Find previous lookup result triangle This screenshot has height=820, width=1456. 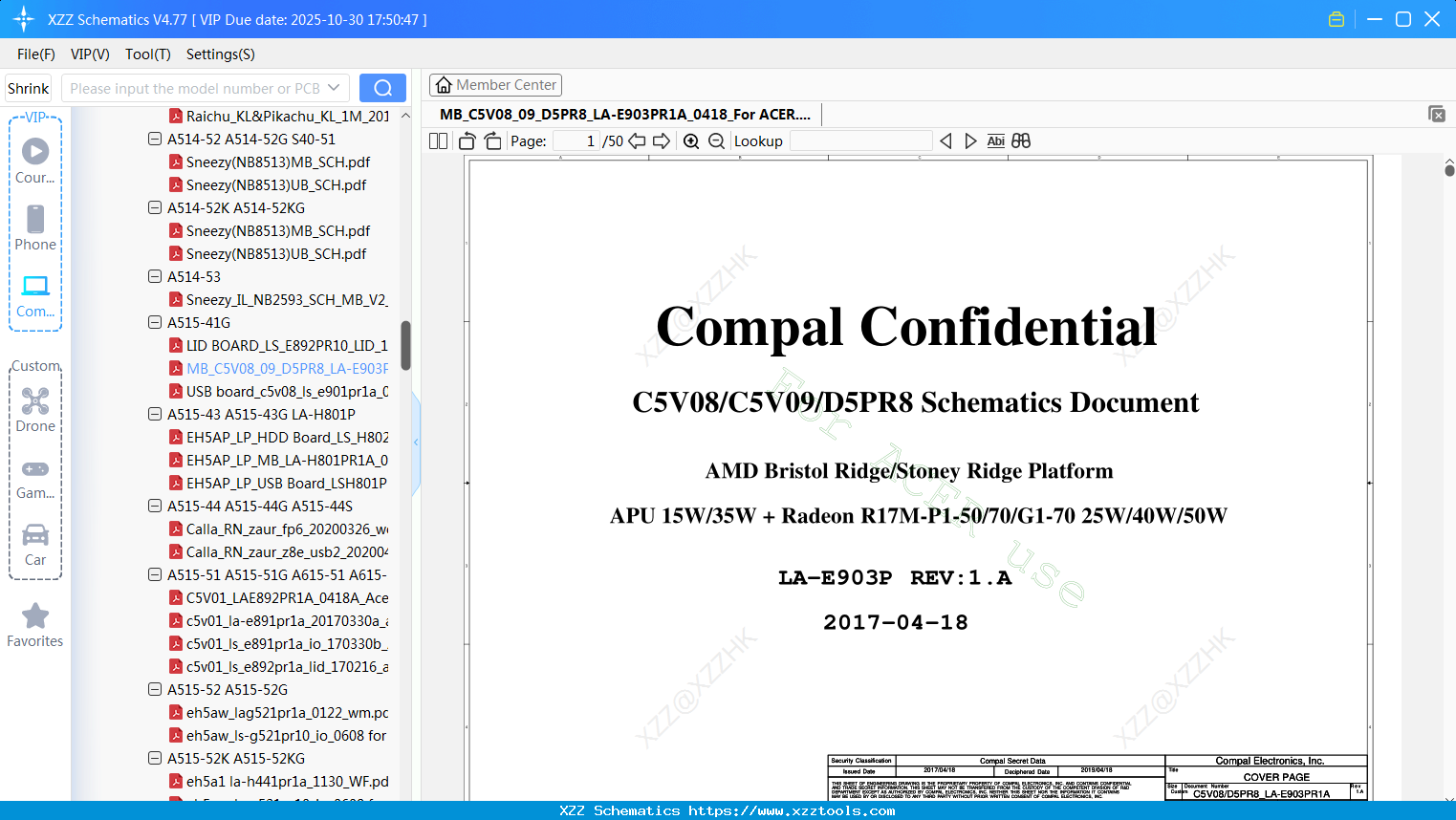point(945,141)
